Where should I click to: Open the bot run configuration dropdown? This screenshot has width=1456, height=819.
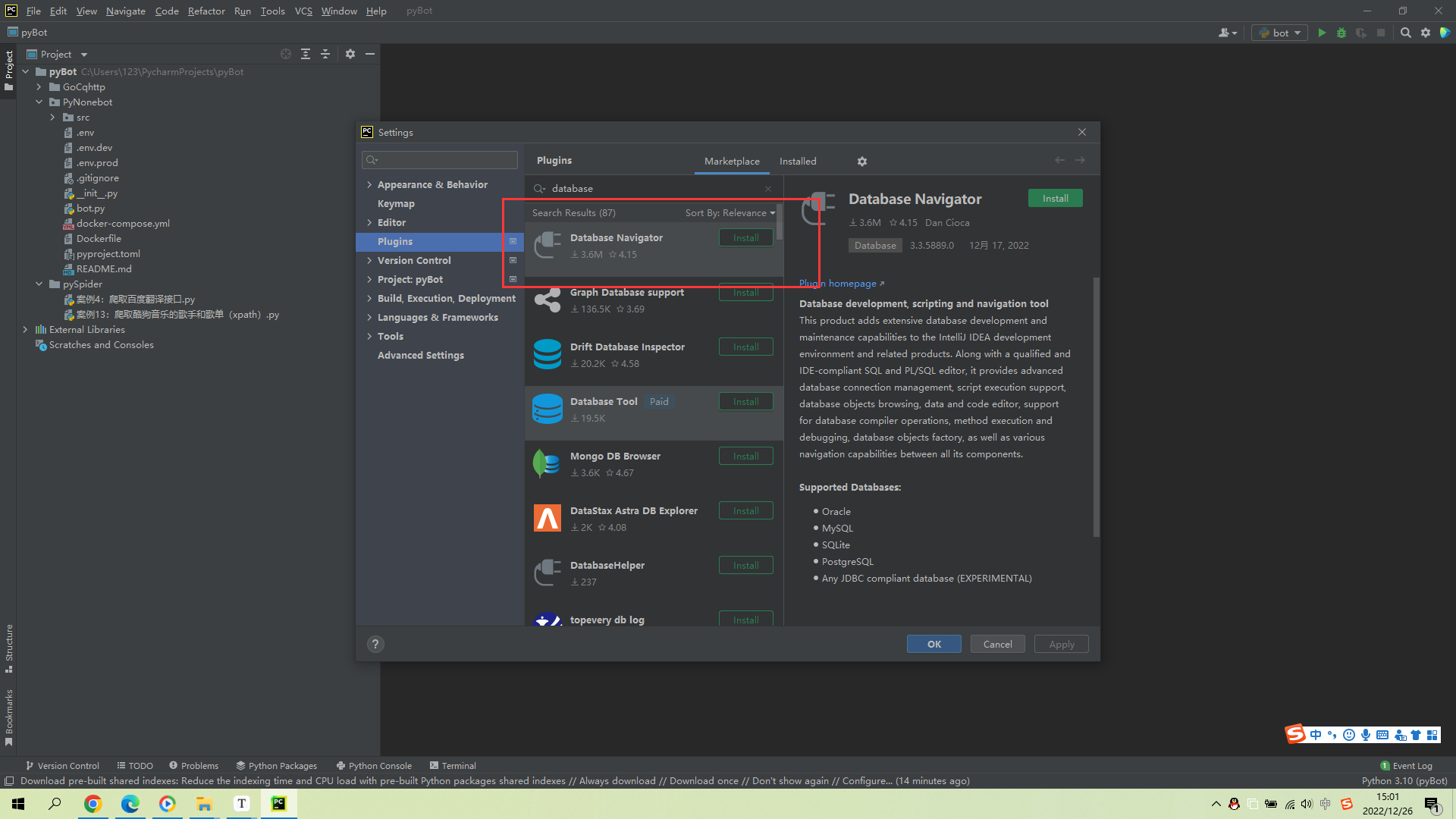pyautogui.click(x=1281, y=33)
